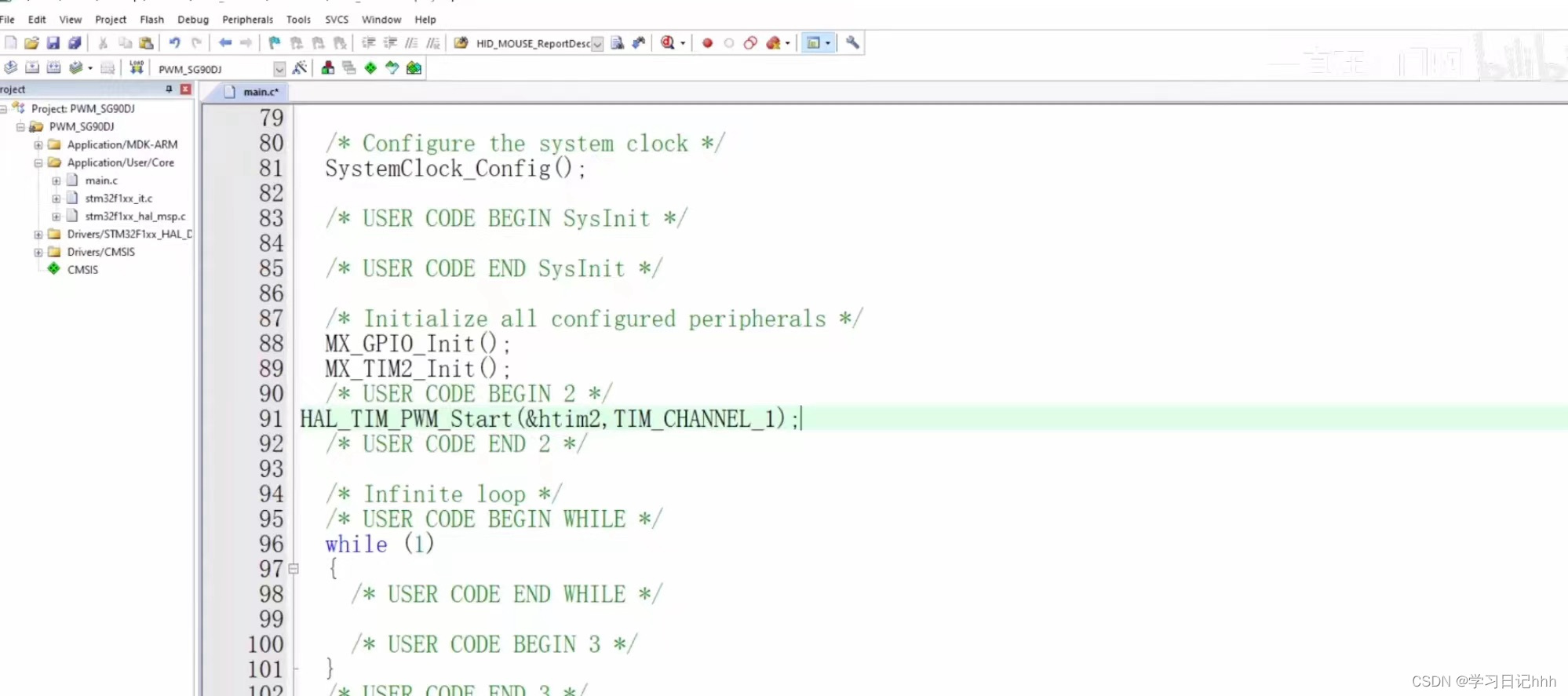Open the Pack Installer icon
This screenshot has height=696, width=1568.
pos(414,68)
